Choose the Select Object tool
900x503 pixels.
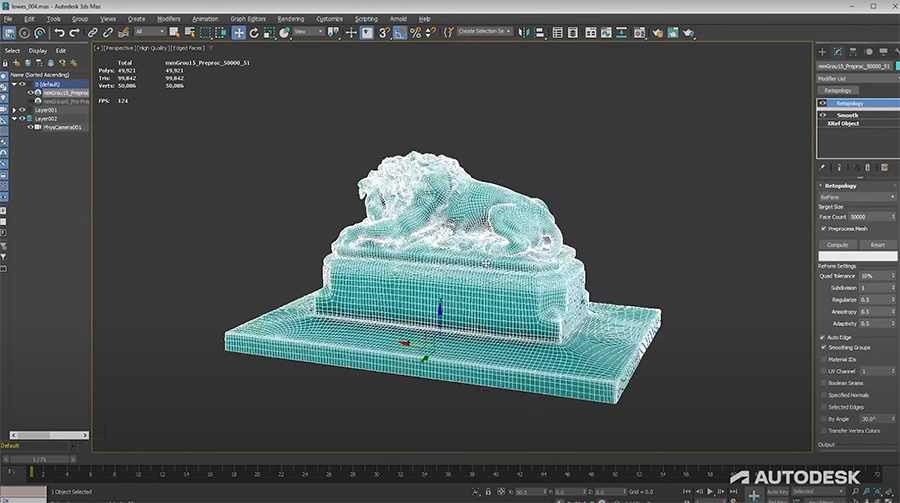(x=174, y=33)
